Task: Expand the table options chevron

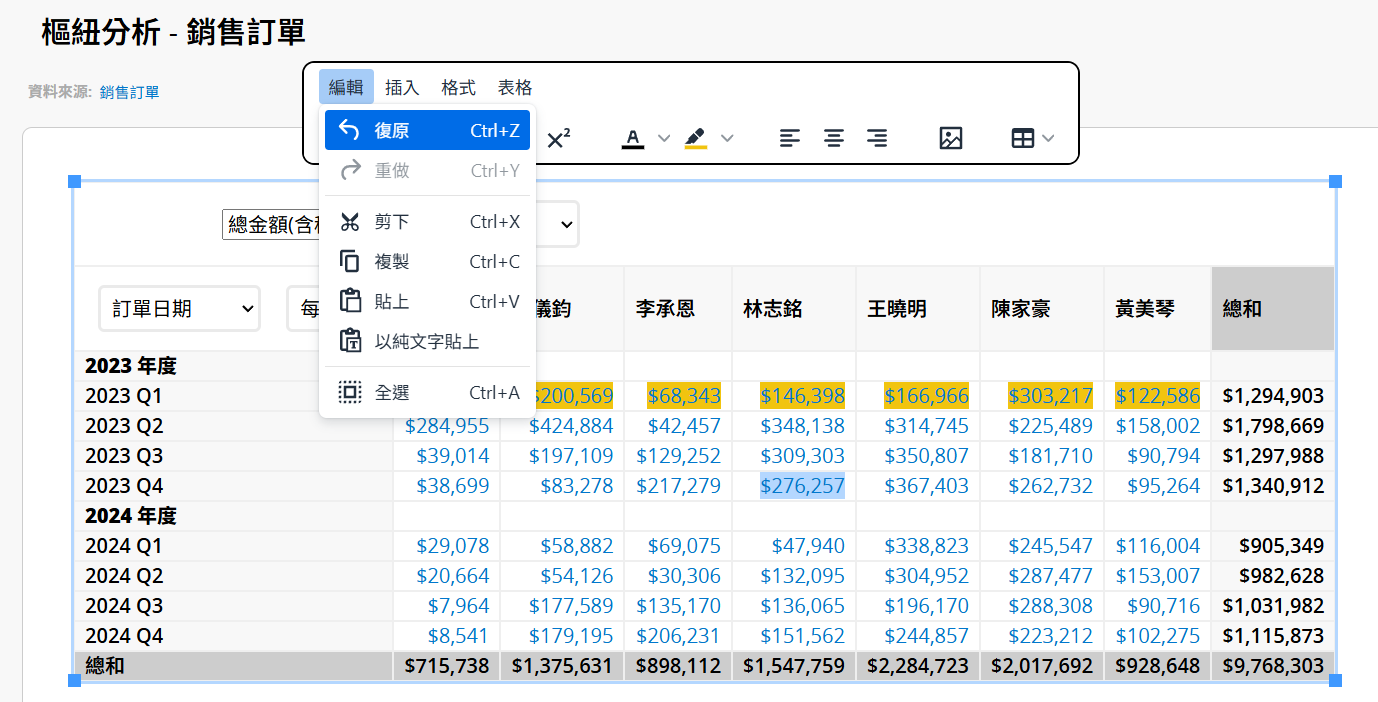Action: (x=1048, y=139)
